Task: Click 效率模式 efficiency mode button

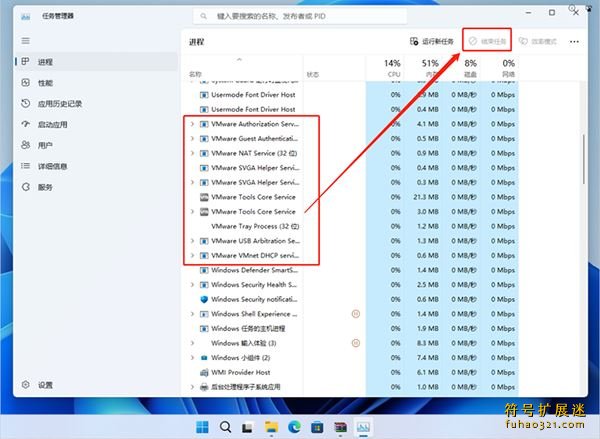Action: coord(537,41)
